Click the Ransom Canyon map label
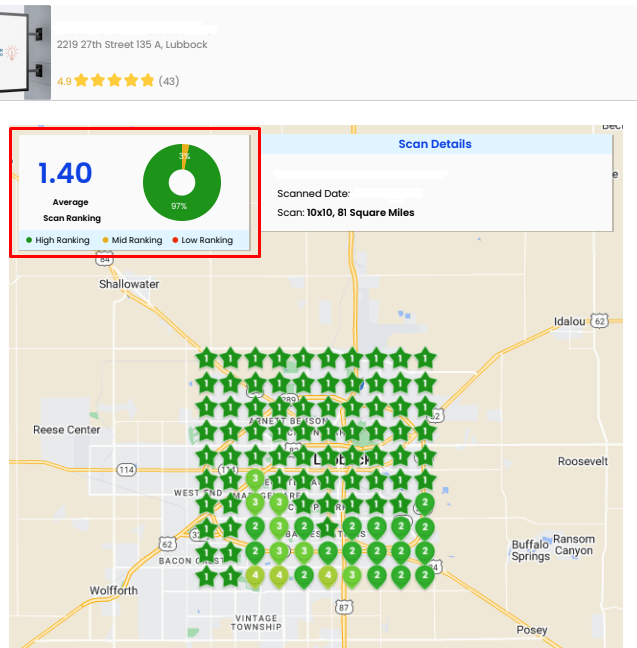Screen dimensions: 637x648 pos(574,545)
